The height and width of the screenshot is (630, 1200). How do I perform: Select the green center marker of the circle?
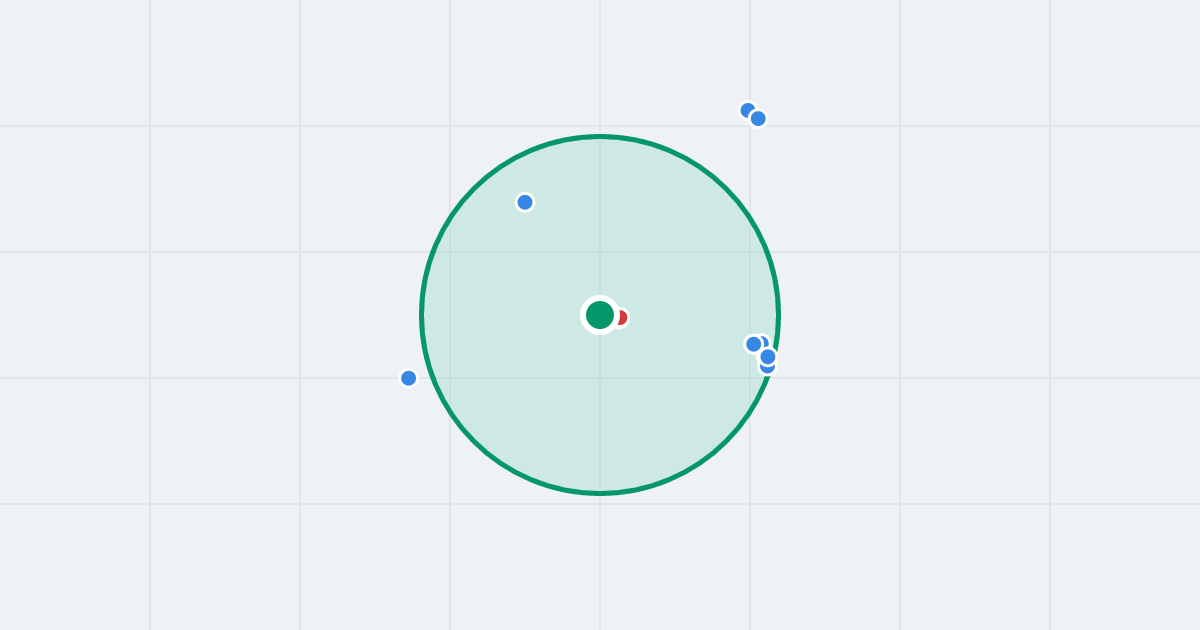coord(600,315)
